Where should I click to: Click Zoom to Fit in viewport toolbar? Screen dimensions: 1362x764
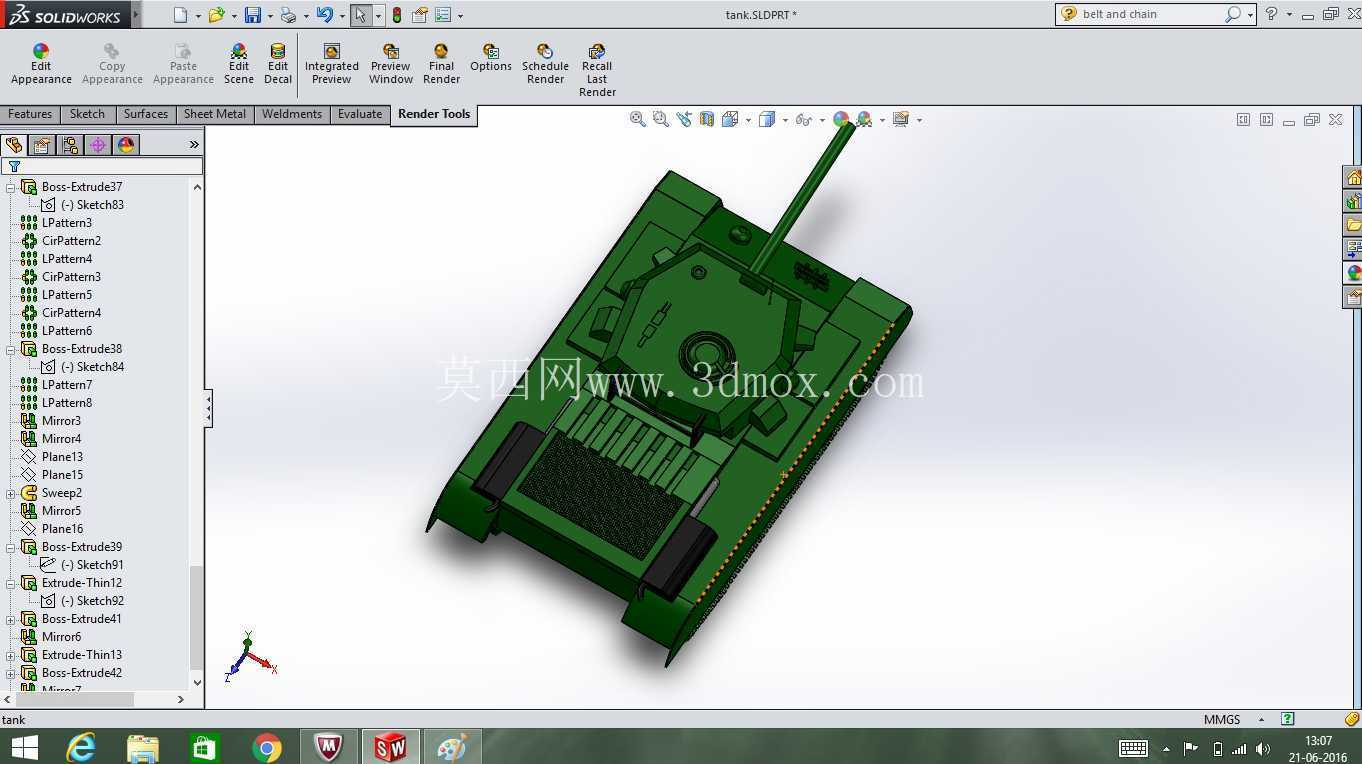point(637,119)
